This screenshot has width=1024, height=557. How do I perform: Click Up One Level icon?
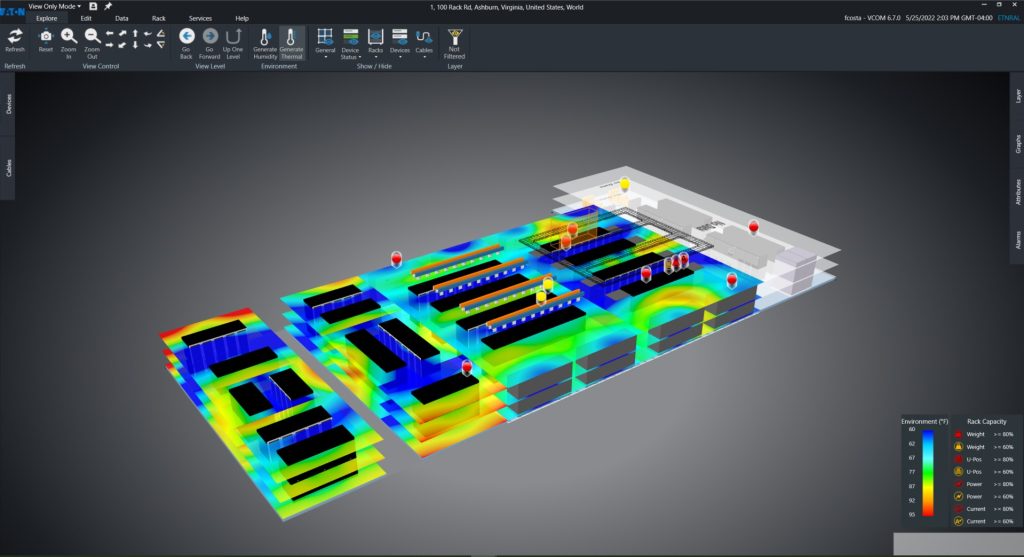[233, 36]
